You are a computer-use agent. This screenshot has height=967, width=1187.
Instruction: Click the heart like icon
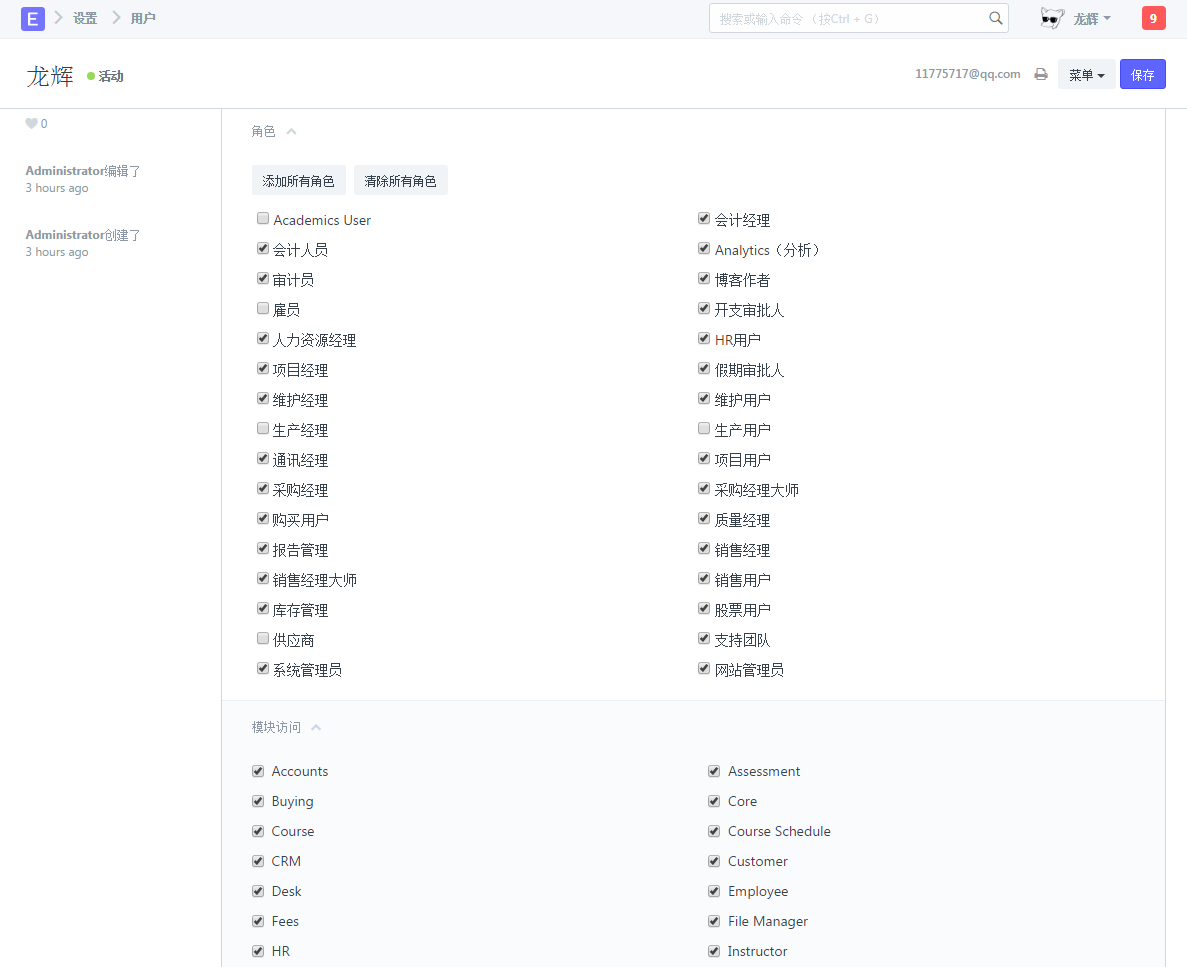click(31, 124)
